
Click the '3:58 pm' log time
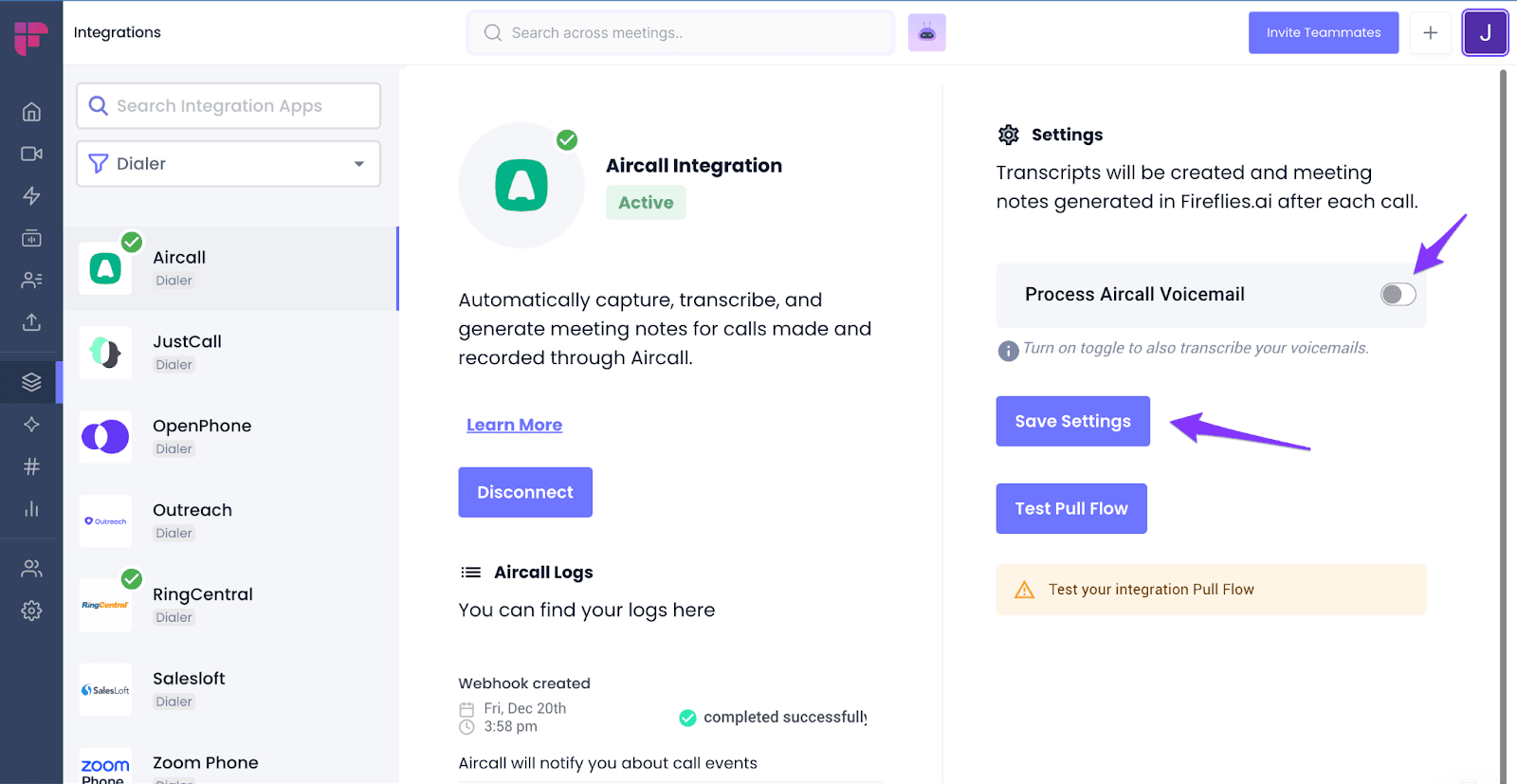[x=510, y=726]
